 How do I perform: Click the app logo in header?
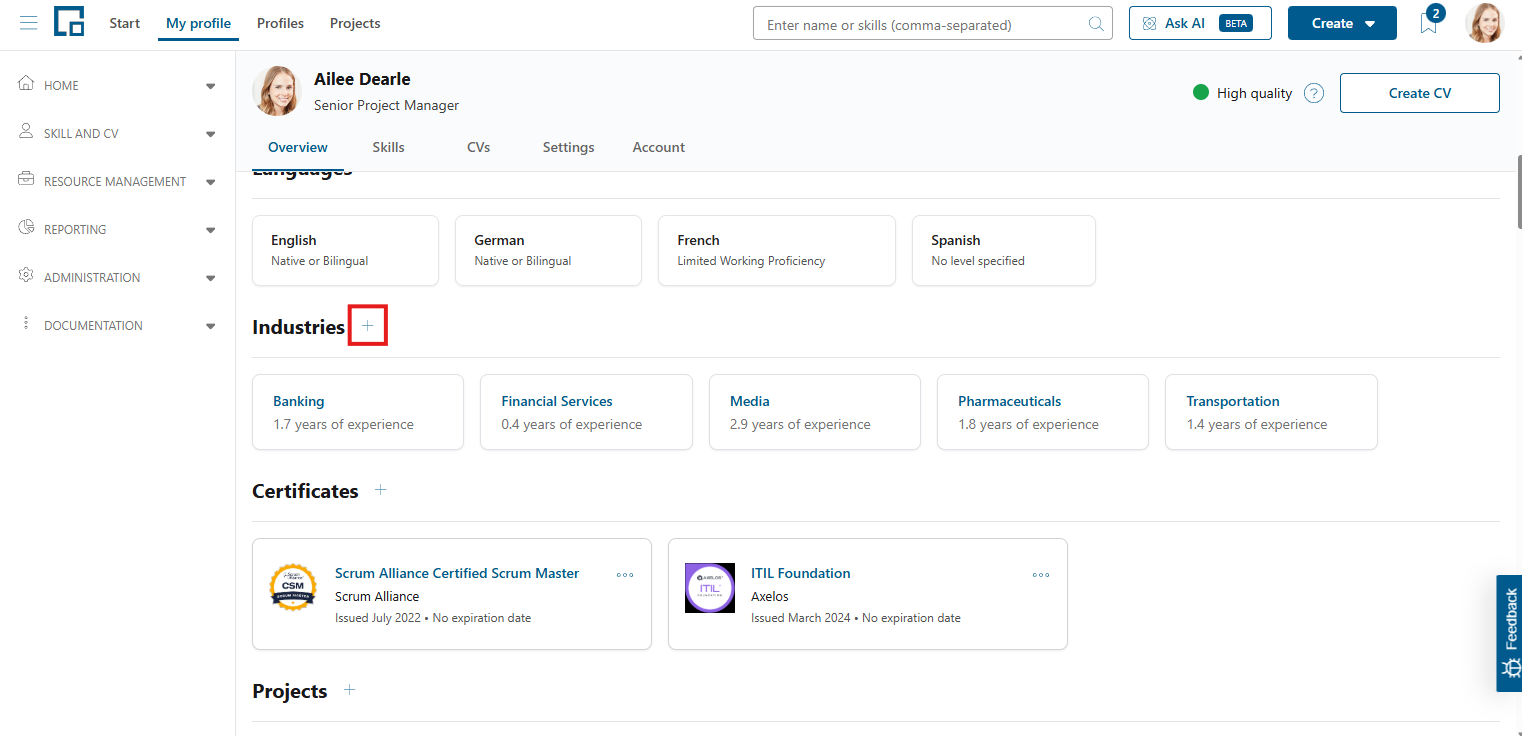point(69,22)
